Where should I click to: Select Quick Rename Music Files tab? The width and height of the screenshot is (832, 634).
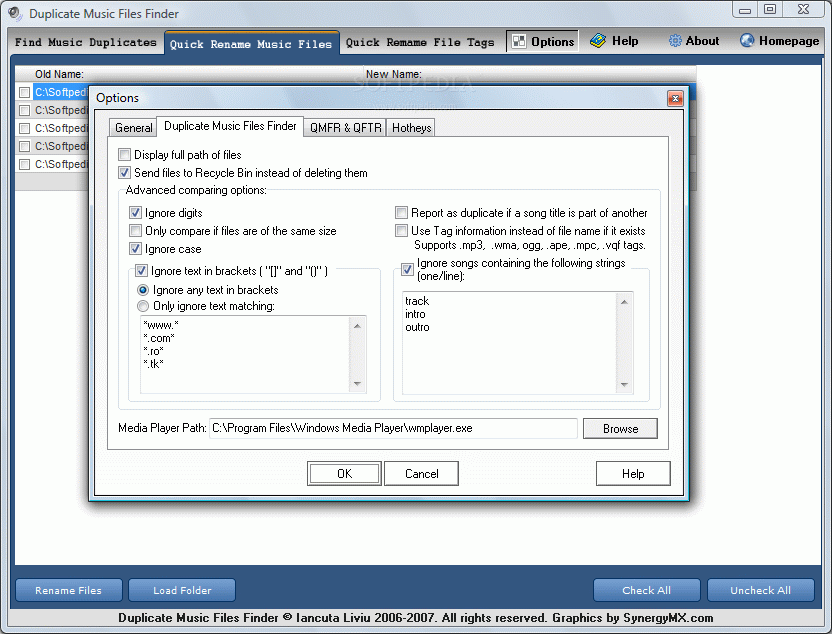tap(250, 44)
